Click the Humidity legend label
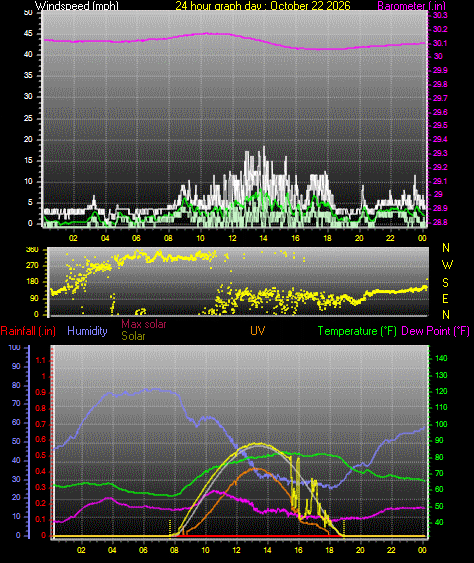Viewport: 474px width, 563px height. (87, 331)
